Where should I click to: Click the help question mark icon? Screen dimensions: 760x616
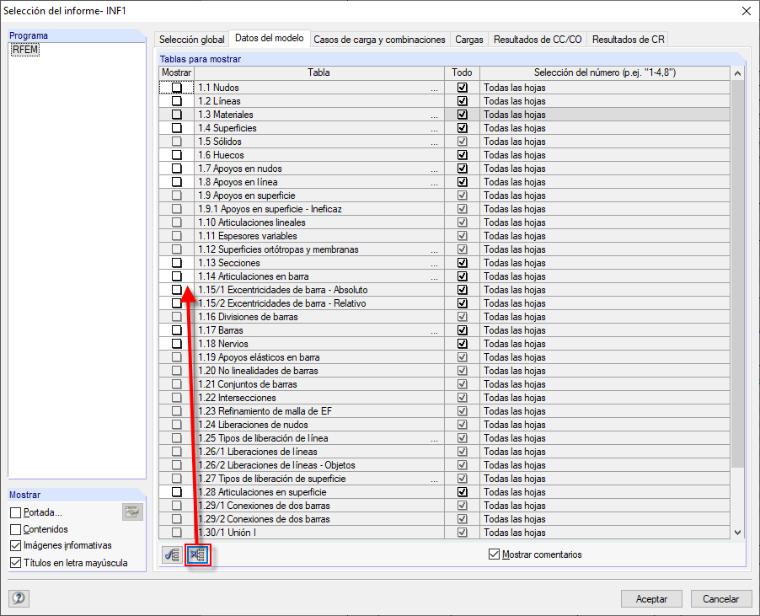(19, 598)
